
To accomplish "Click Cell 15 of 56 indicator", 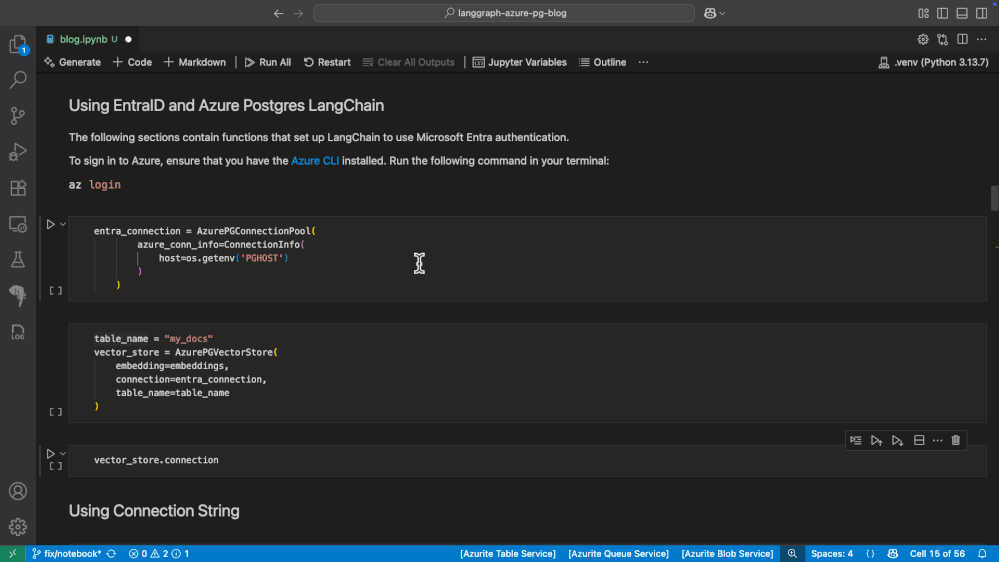I will tap(937, 554).
